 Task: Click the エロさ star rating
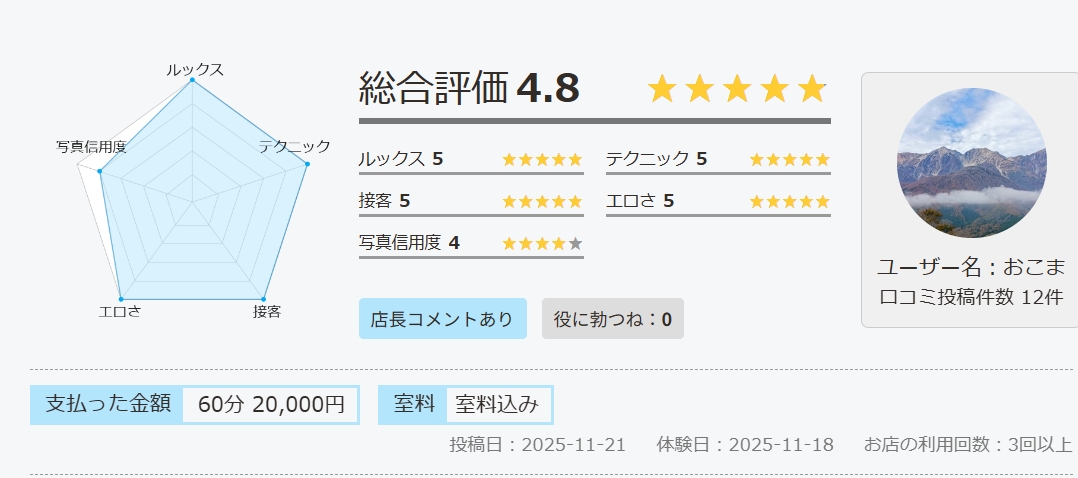pos(789,201)
